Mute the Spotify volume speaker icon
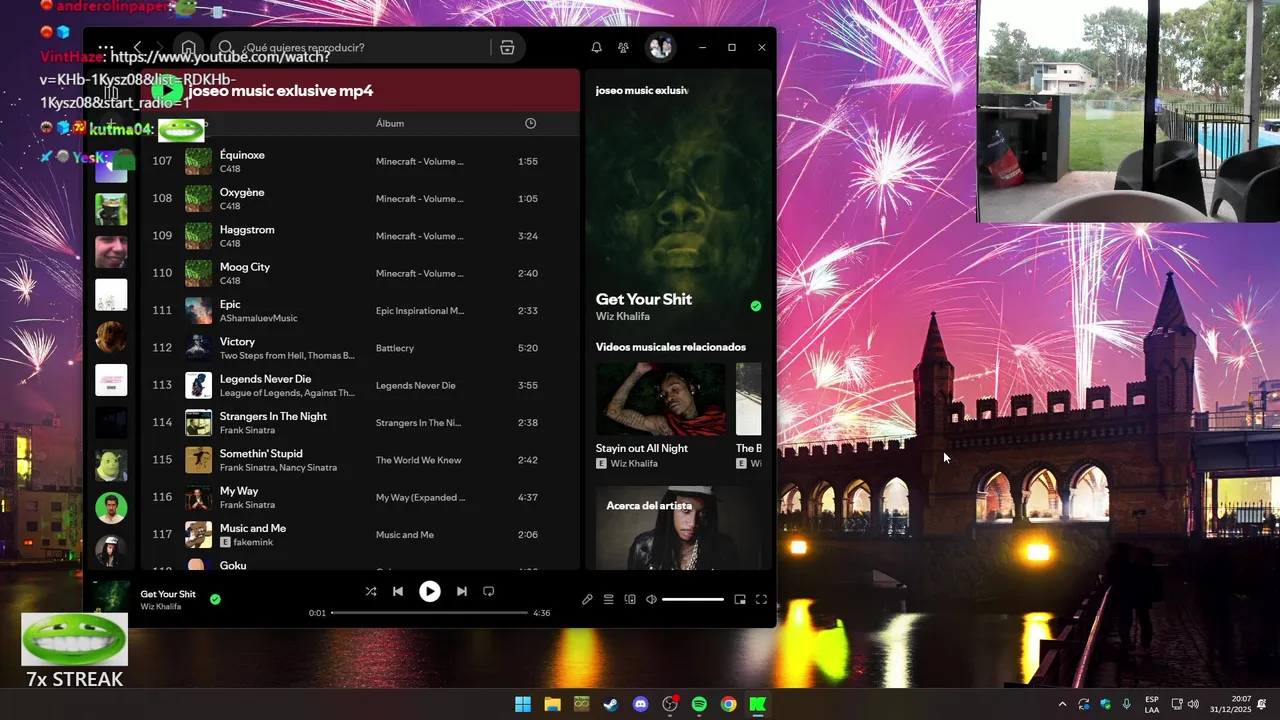 pyautogui.click(x=651, y=599)
